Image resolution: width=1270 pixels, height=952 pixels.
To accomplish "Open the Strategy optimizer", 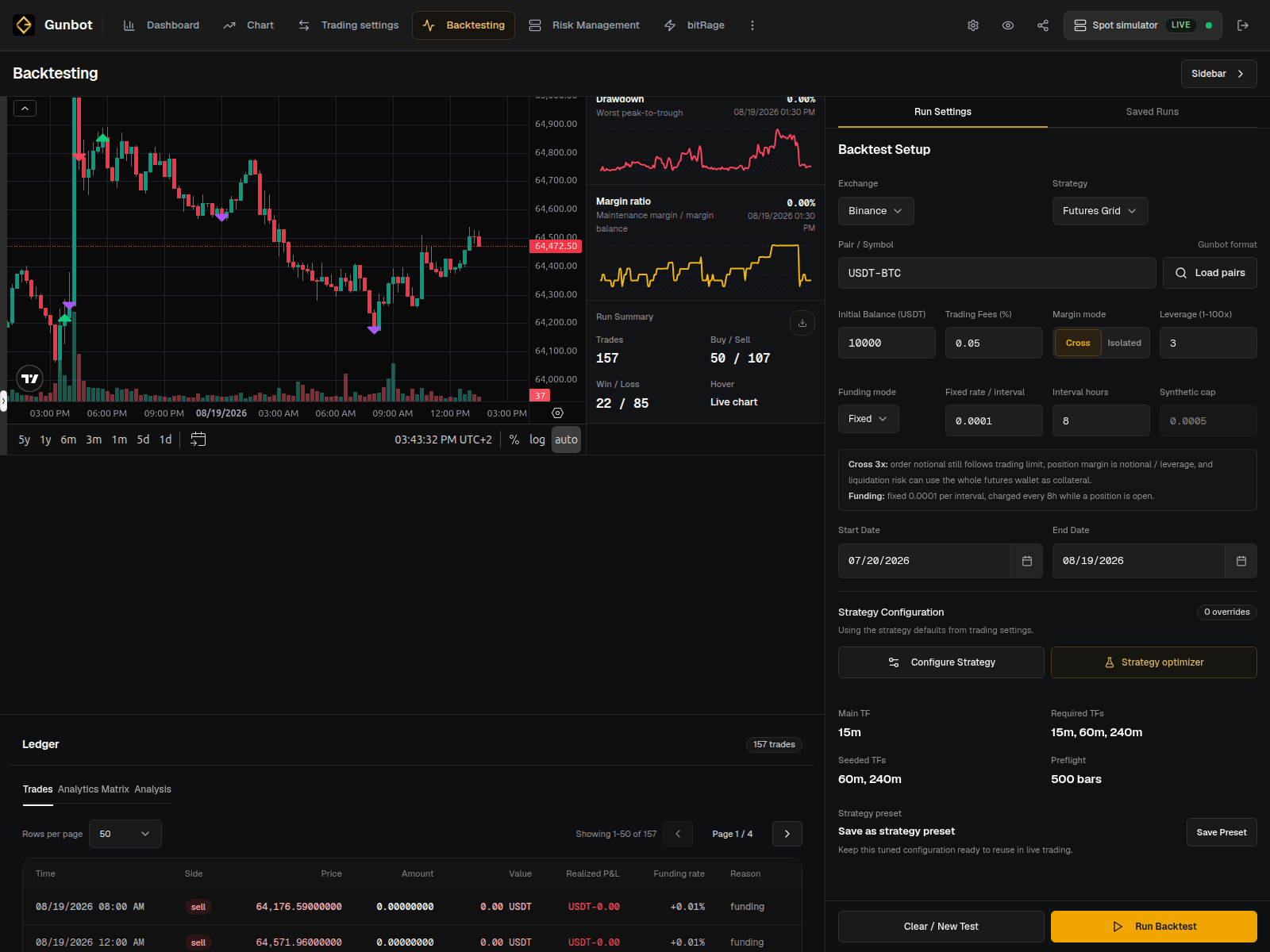I will (1154, 662).
